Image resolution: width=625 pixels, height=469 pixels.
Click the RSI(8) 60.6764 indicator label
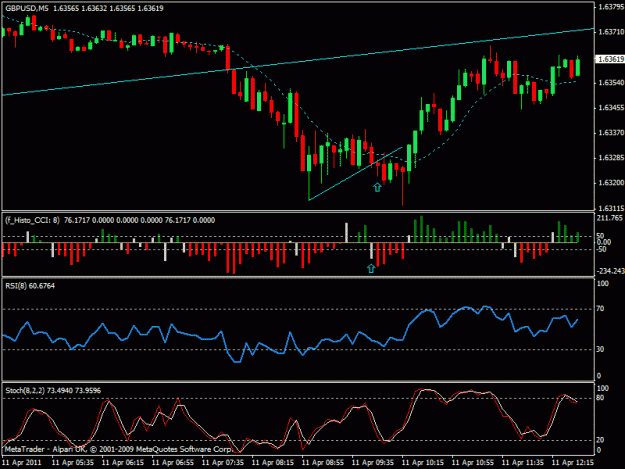coord(30,286)
